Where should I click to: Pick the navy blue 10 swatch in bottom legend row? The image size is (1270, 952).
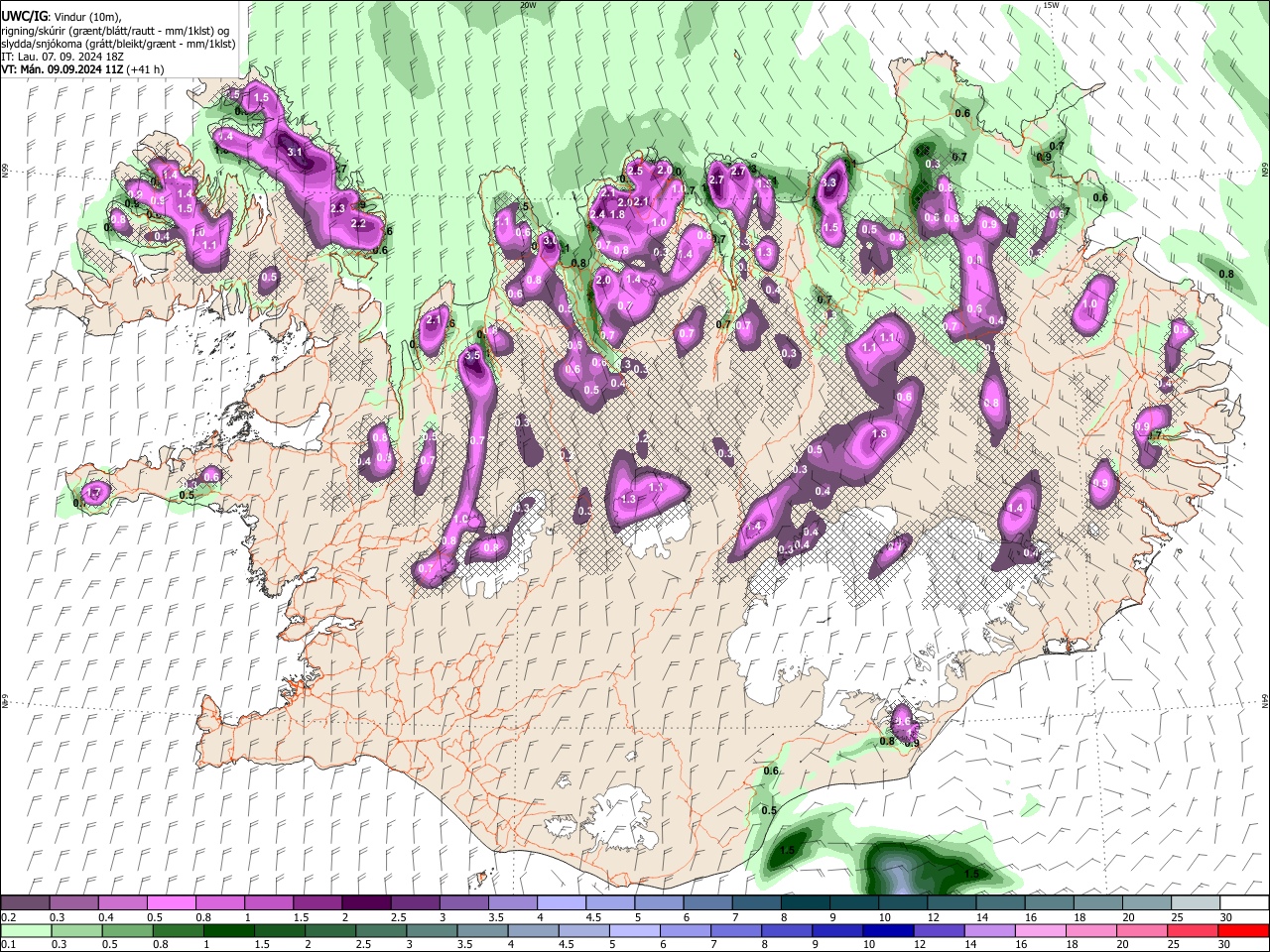point(888,930)
